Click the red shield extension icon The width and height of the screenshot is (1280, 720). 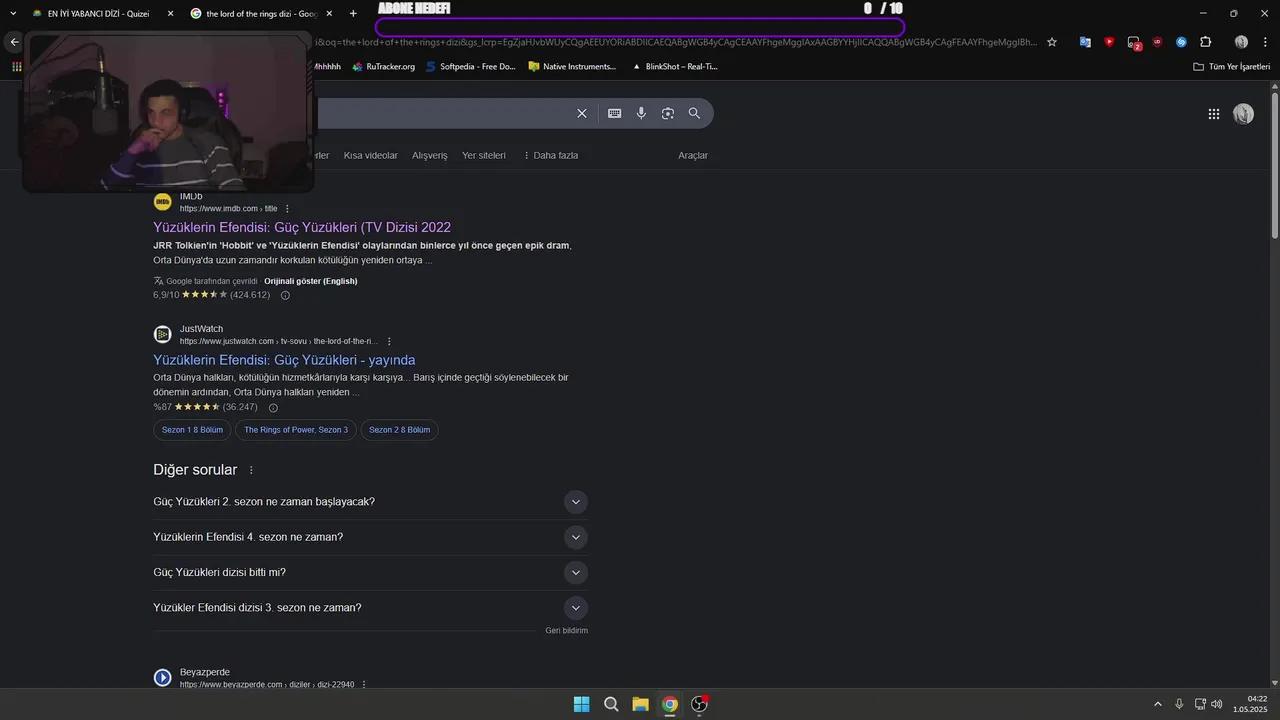[x=1109, y=42]
